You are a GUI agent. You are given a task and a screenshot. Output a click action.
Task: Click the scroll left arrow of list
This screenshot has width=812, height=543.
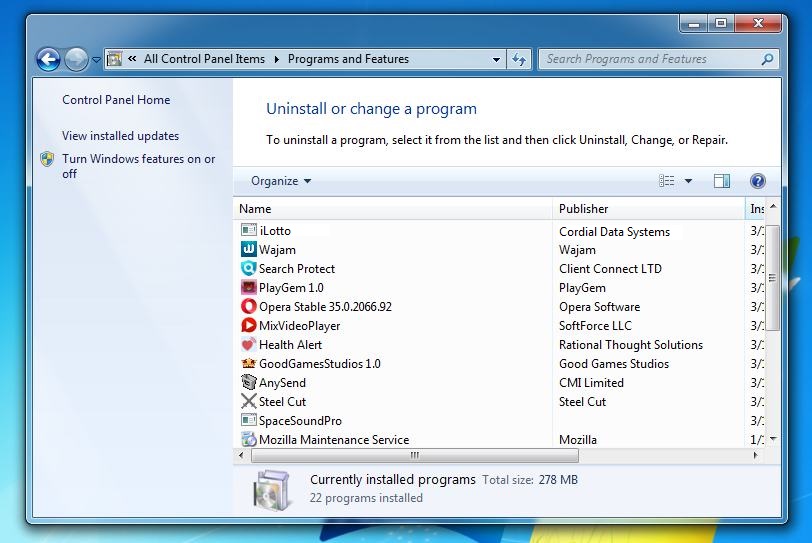241,456
